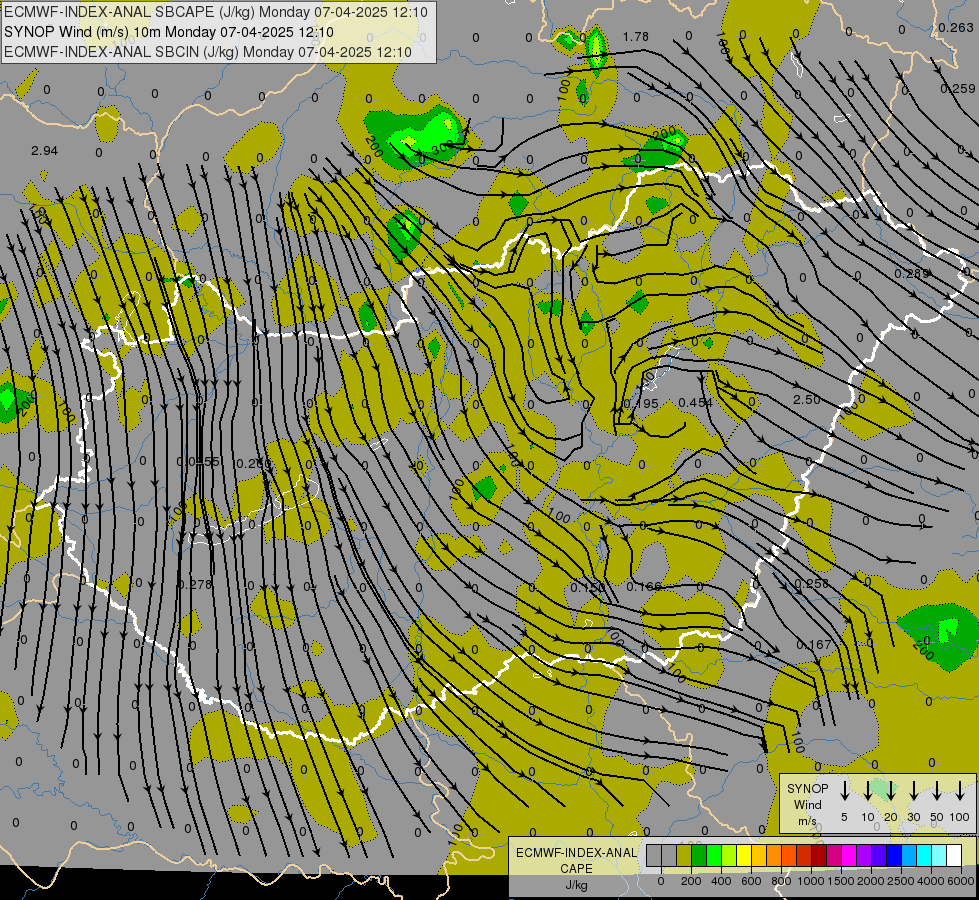
Task: Click the SBCIN title line in header
Action: [x=208, y=52]
